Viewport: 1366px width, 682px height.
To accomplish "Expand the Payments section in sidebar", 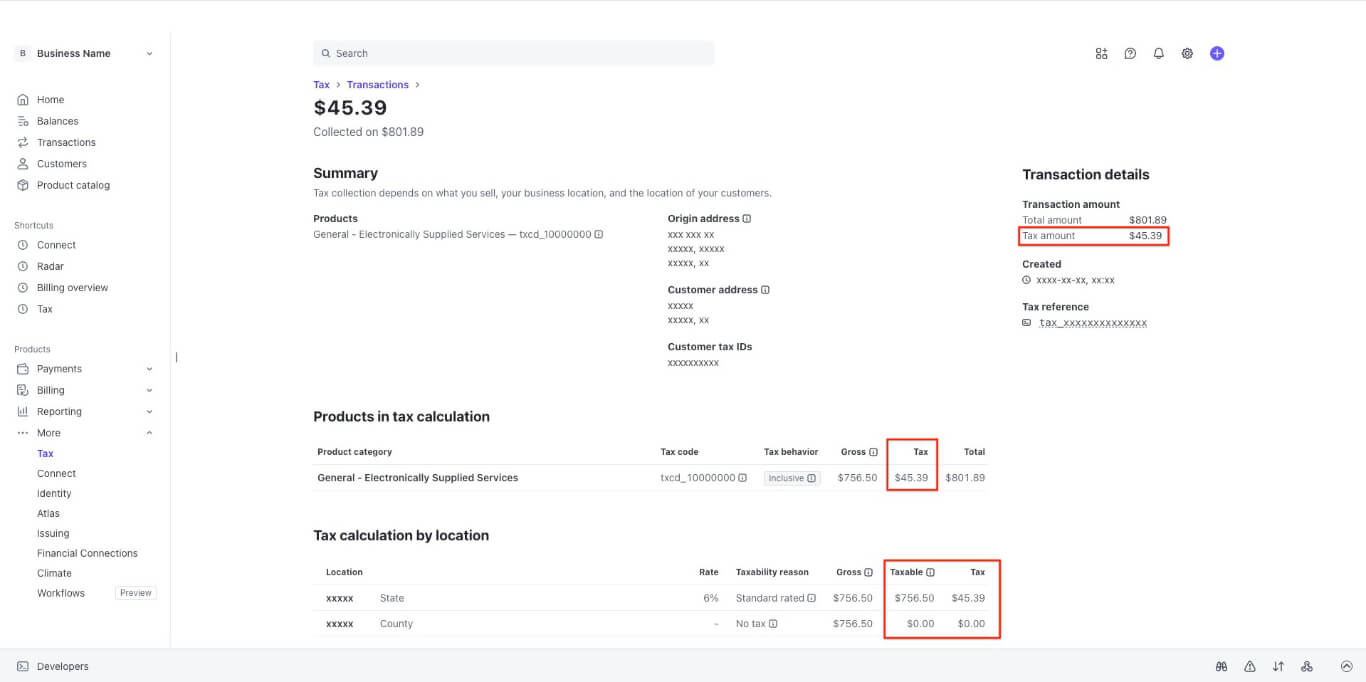I will click(x=149, y=369).
